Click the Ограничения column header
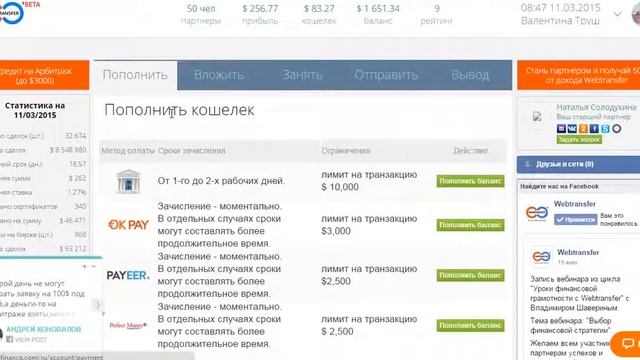This screenshot has height=360, width=640. (x=346, y=151)
